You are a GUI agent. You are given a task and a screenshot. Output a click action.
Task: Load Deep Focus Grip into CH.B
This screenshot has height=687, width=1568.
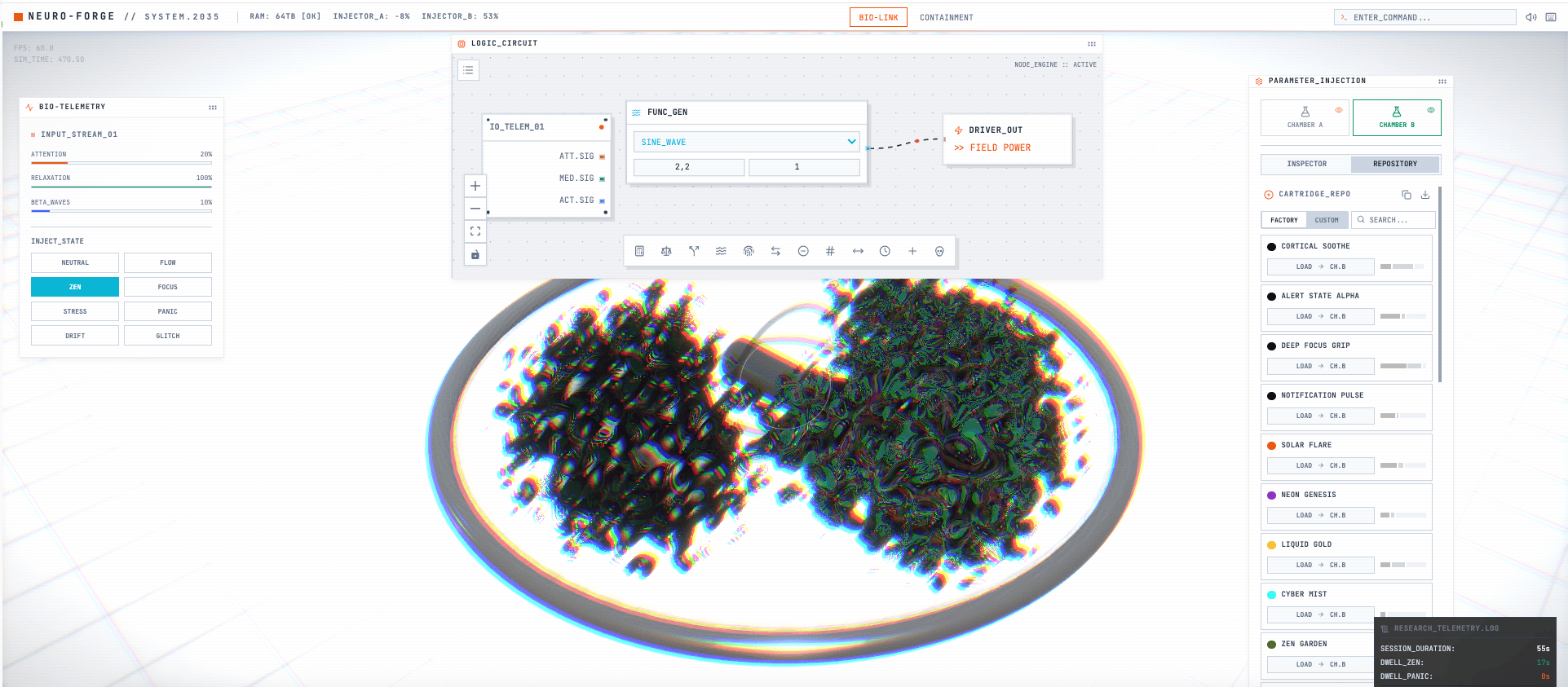(x=1320, y=366)
